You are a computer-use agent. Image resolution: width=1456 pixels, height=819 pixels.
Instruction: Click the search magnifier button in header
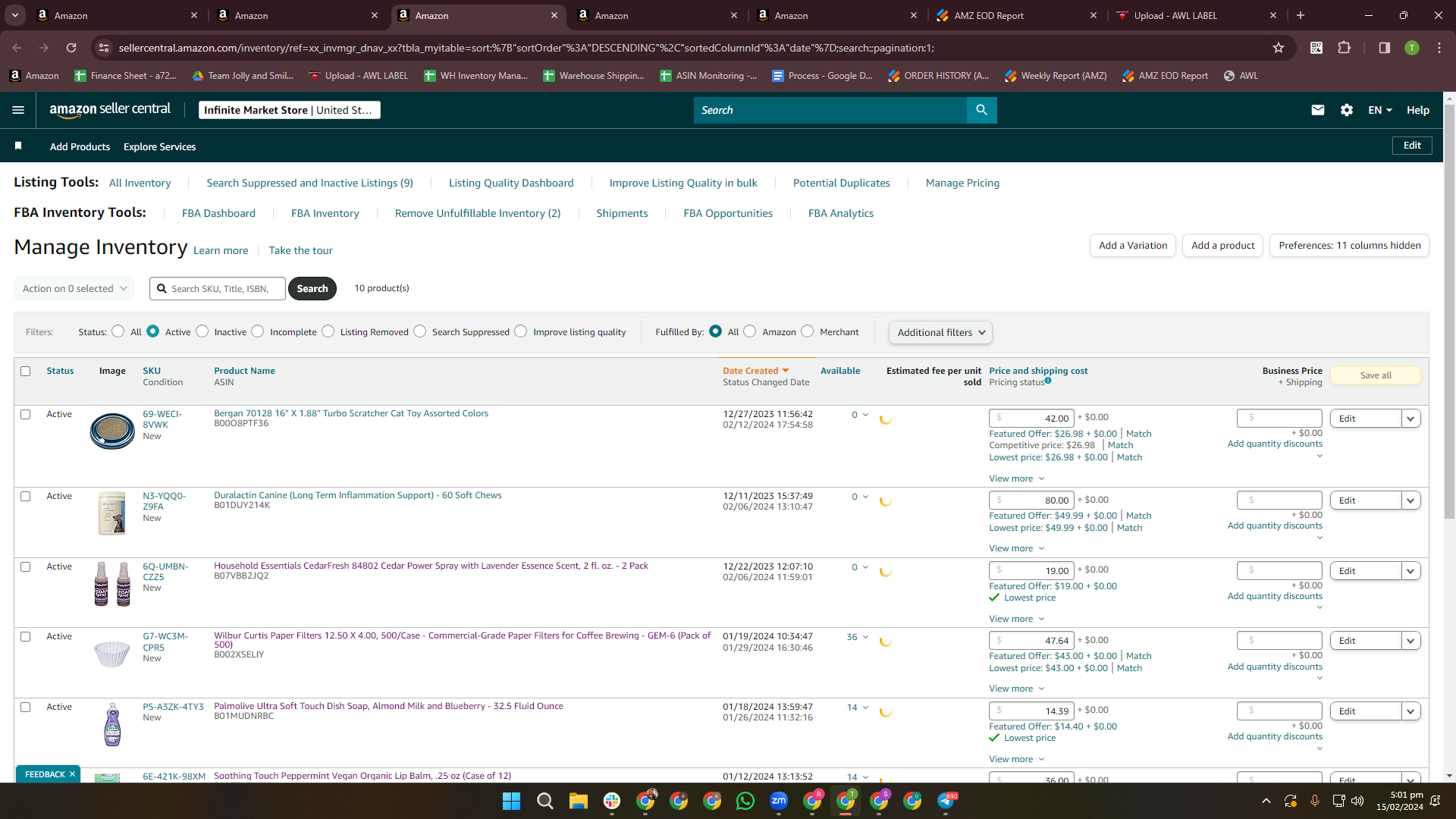click(x=981, y=110)
